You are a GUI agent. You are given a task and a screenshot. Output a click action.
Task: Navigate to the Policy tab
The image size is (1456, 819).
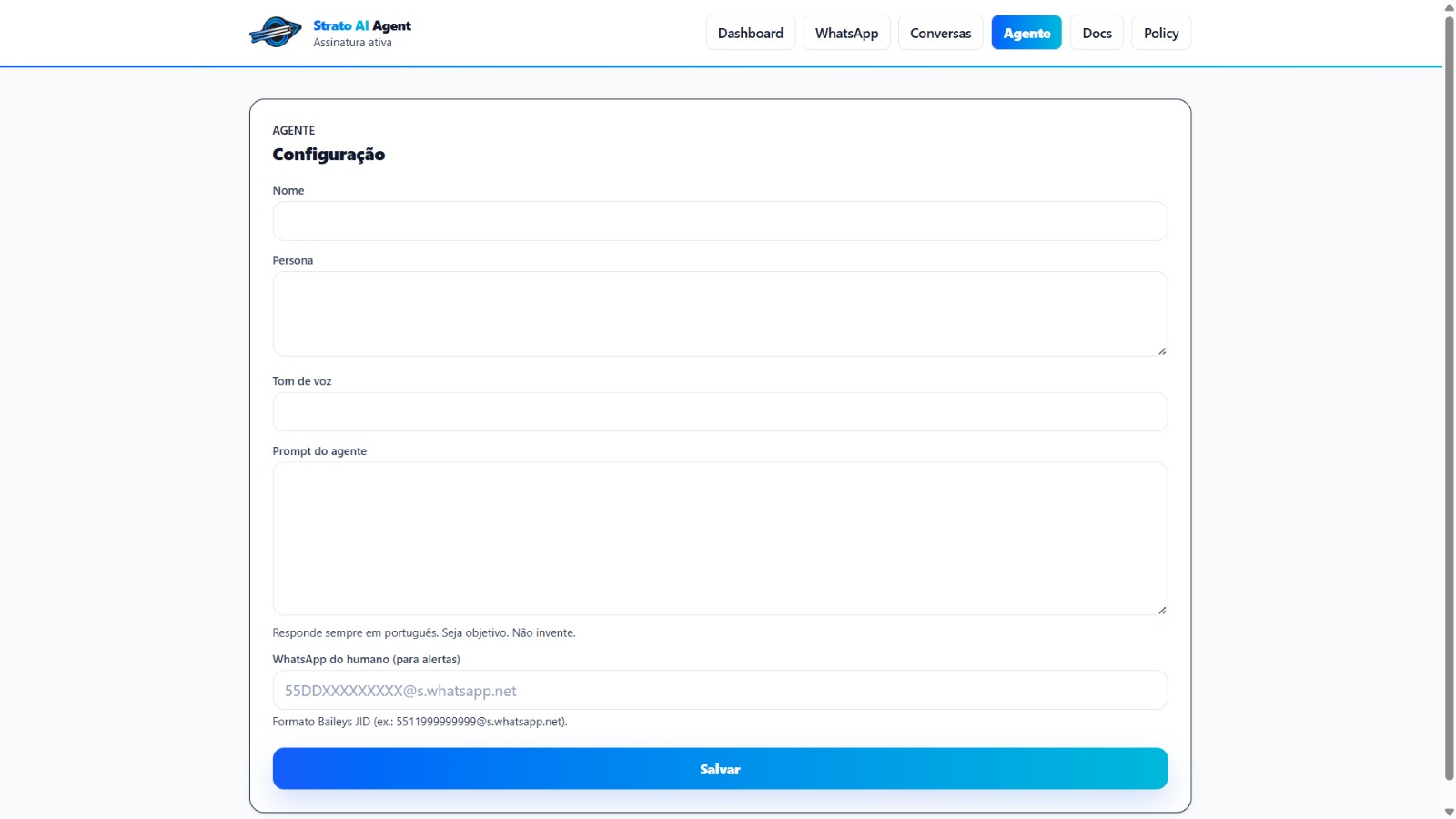point(1160,33)
